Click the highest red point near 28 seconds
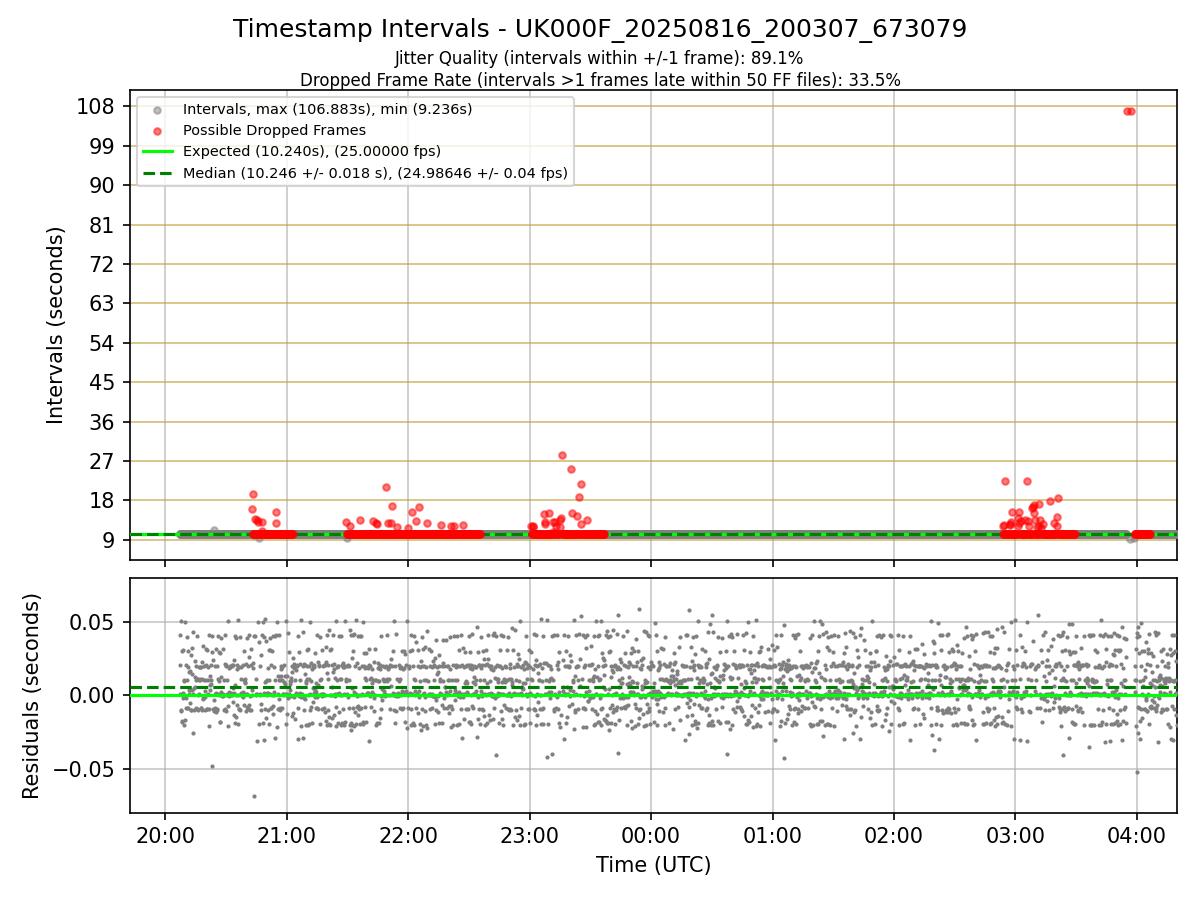This screenshot has width=1200, height=900. pos(562,455)
